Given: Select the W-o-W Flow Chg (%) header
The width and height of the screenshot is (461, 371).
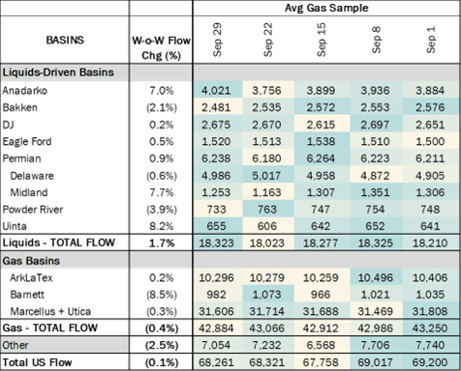Looking at the screenshot, I should pyautogui.click(x=161, y=48).
